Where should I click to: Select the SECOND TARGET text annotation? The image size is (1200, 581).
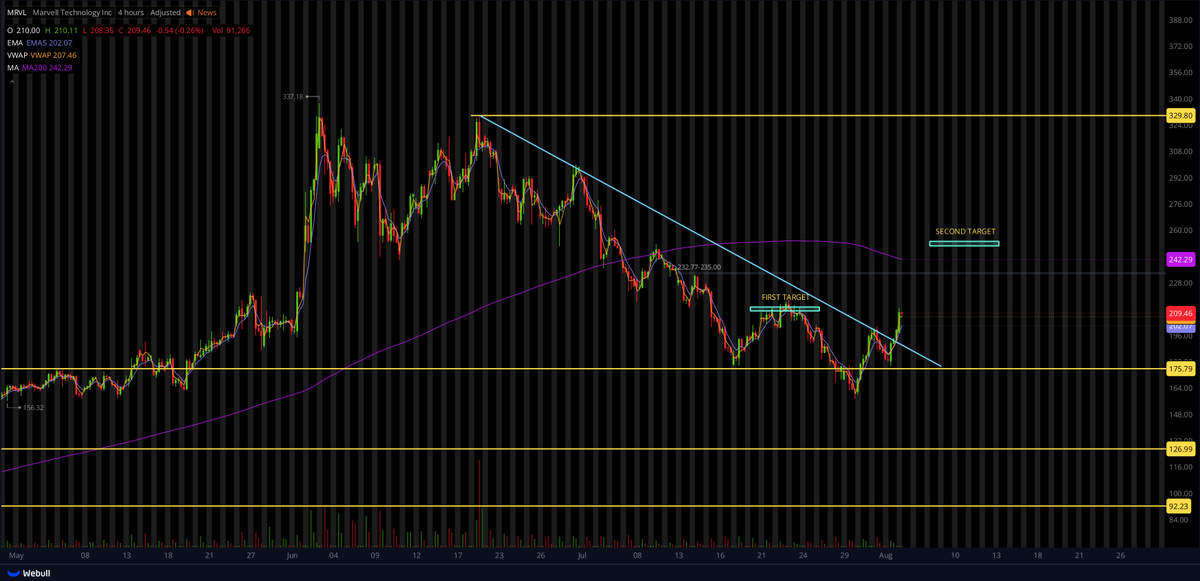(x=965, y=231)
